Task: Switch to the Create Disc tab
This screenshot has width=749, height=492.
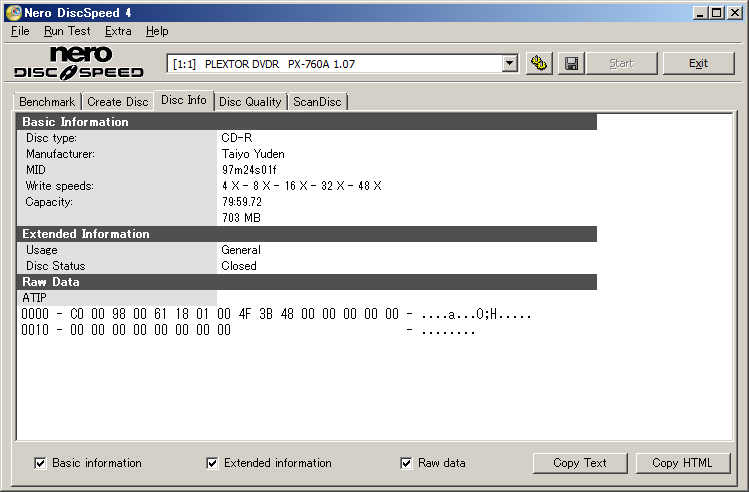Action: tap(117, 101)
